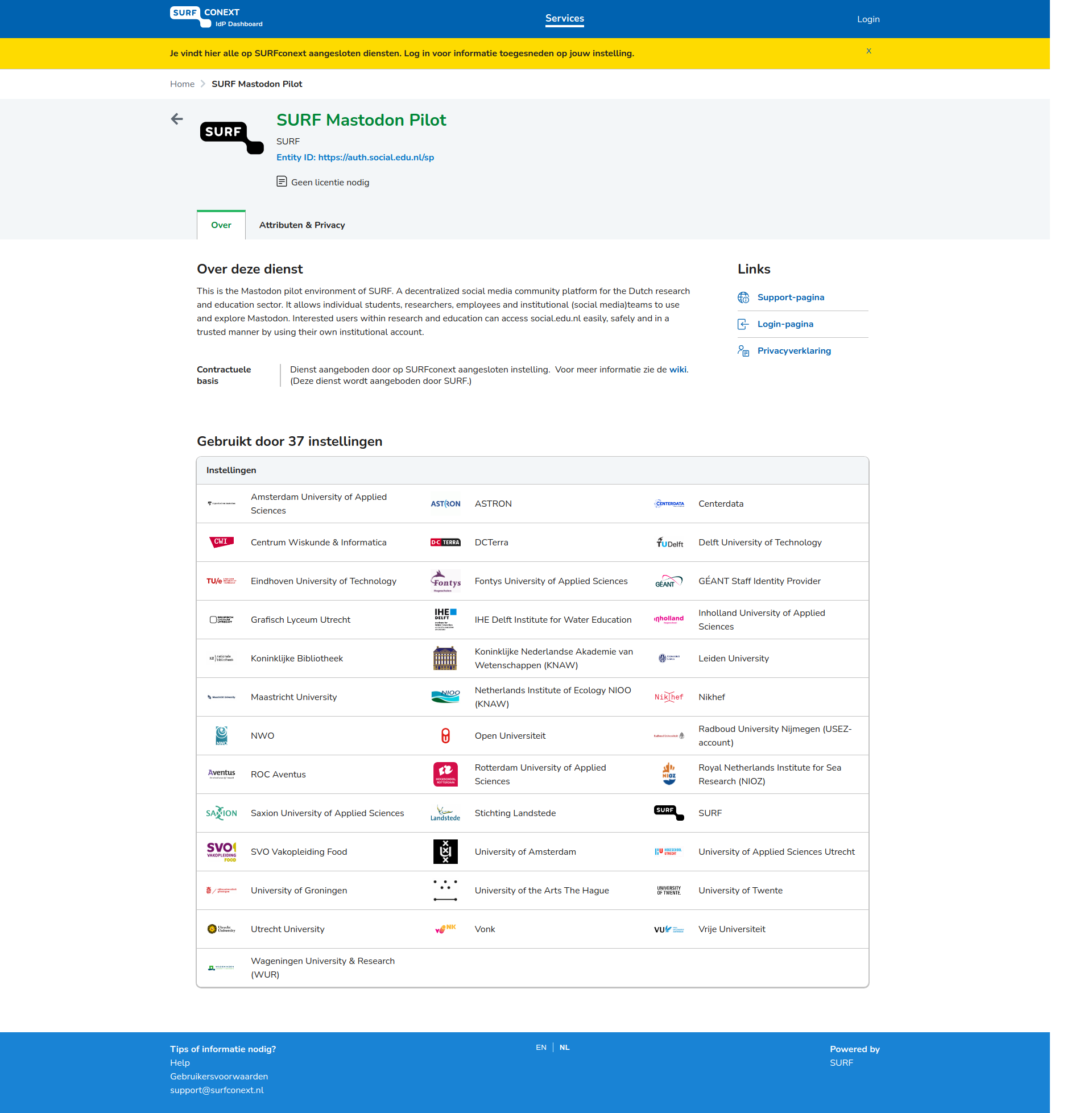This screenshot has width=1092, height=1113.
Task: Open the Attributen & Privacy tab
Action: click(x=301, y=225)
